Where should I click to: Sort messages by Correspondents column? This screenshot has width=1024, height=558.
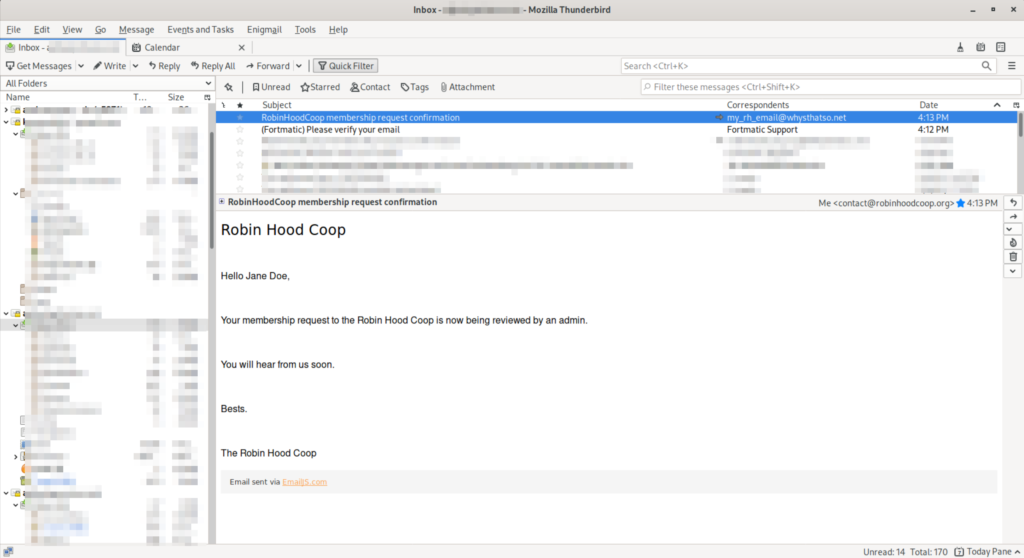(x=758, y=105)
